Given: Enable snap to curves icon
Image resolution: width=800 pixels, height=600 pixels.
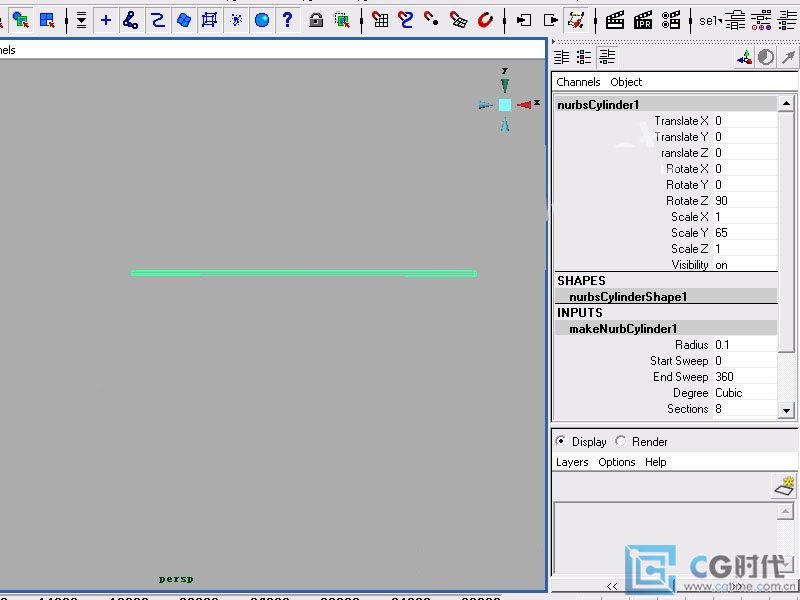Looking at the screenshot, I should coord(406,20).
